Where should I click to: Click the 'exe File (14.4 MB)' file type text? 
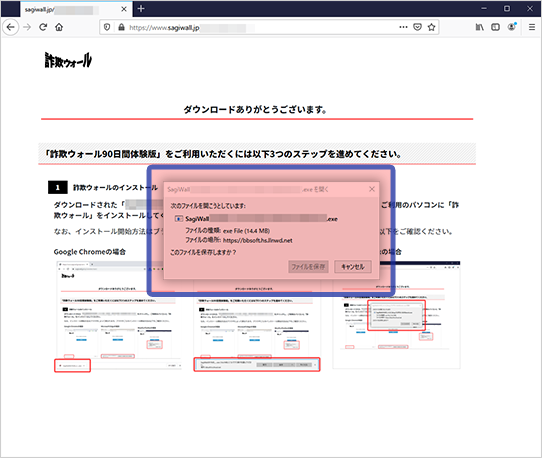point(246,231)
